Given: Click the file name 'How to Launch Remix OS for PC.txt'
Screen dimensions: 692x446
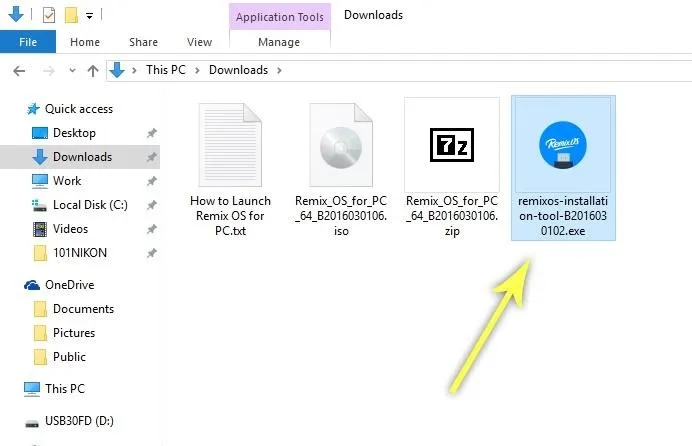Looking at the screenshot, I should [230, 216].
